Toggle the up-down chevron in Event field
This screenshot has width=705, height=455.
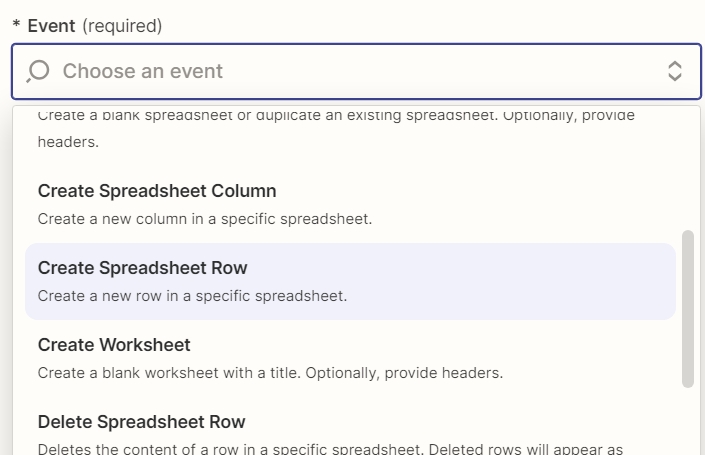click(x=674, y=71)
